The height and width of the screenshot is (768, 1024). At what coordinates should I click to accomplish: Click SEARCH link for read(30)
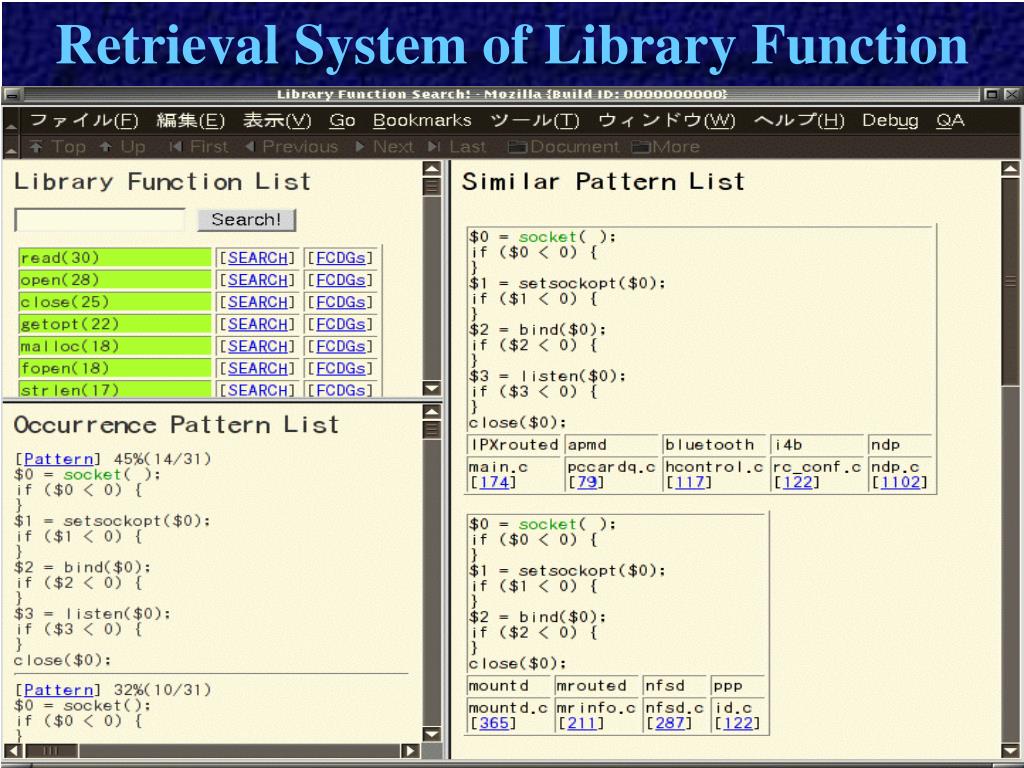click(257, 258)
